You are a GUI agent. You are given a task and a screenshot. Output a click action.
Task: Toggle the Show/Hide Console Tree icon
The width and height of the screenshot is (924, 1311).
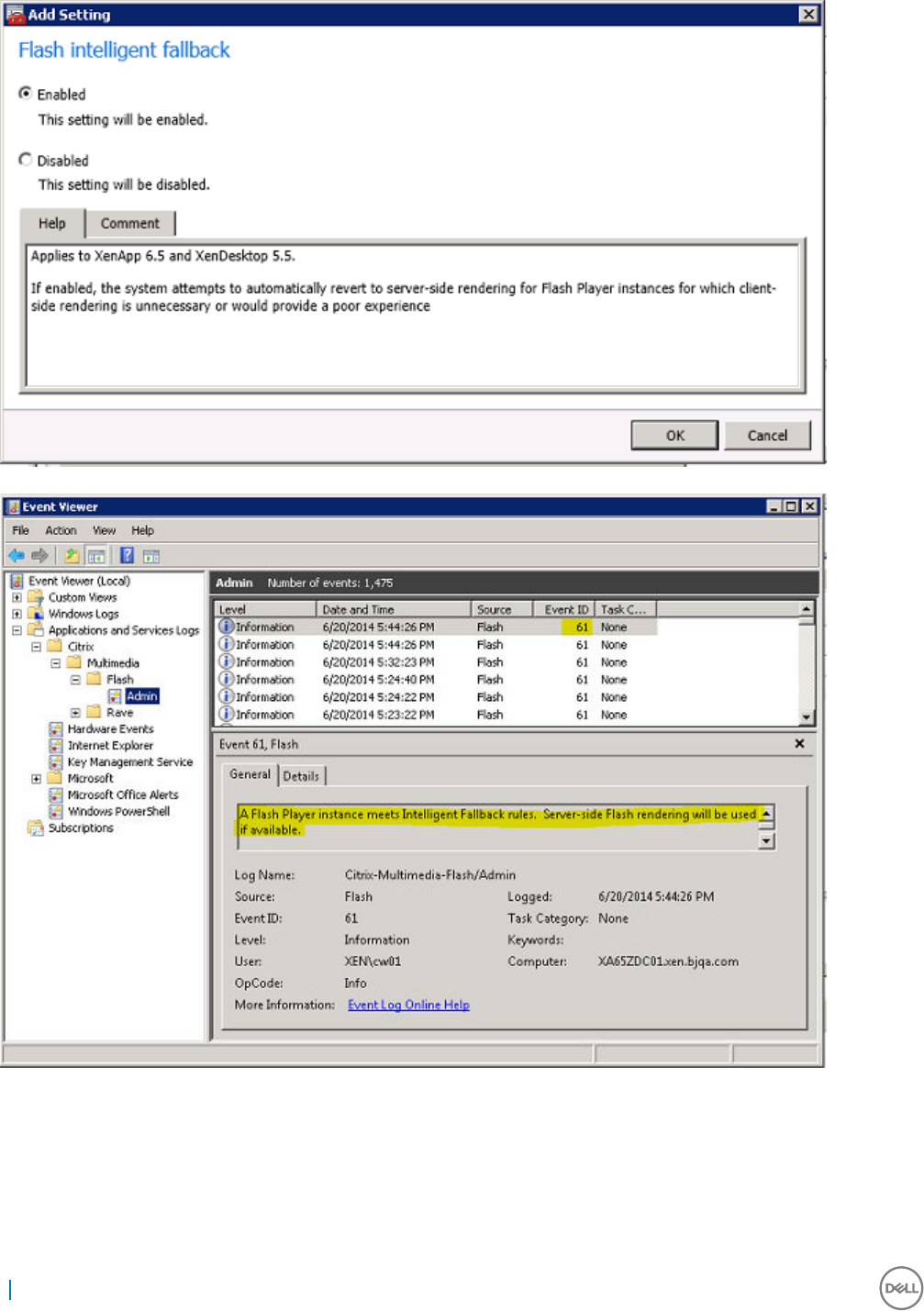pyautogui.click(x=96, y=555)
